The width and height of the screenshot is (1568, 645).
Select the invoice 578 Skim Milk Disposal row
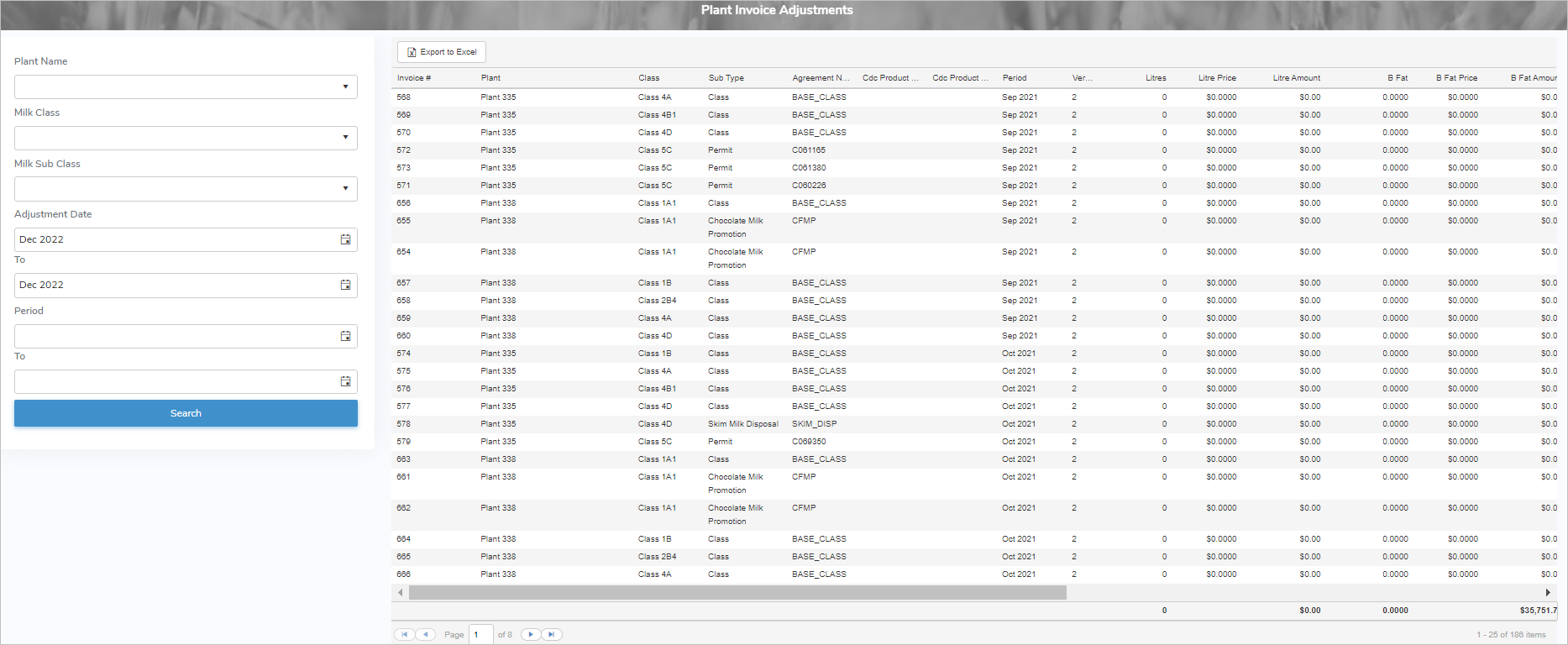tap(742, 424)
